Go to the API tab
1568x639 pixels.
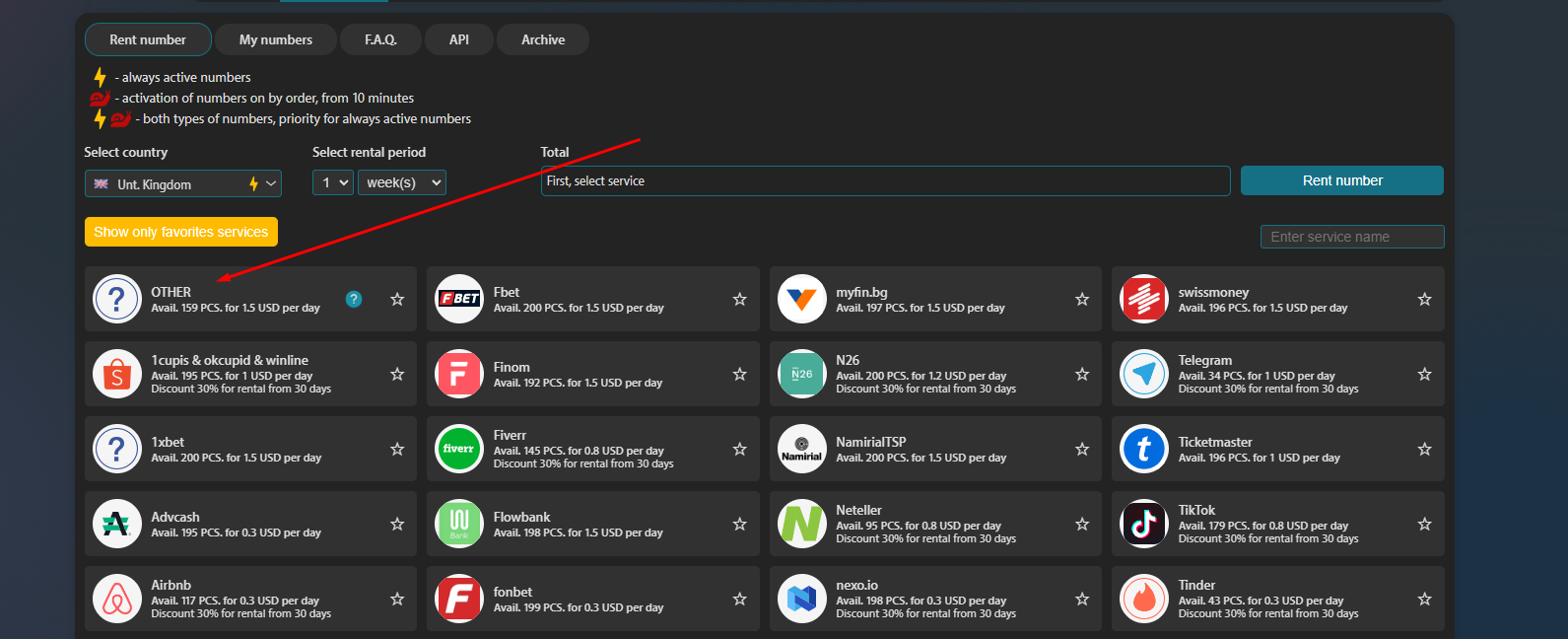point(459,39)
